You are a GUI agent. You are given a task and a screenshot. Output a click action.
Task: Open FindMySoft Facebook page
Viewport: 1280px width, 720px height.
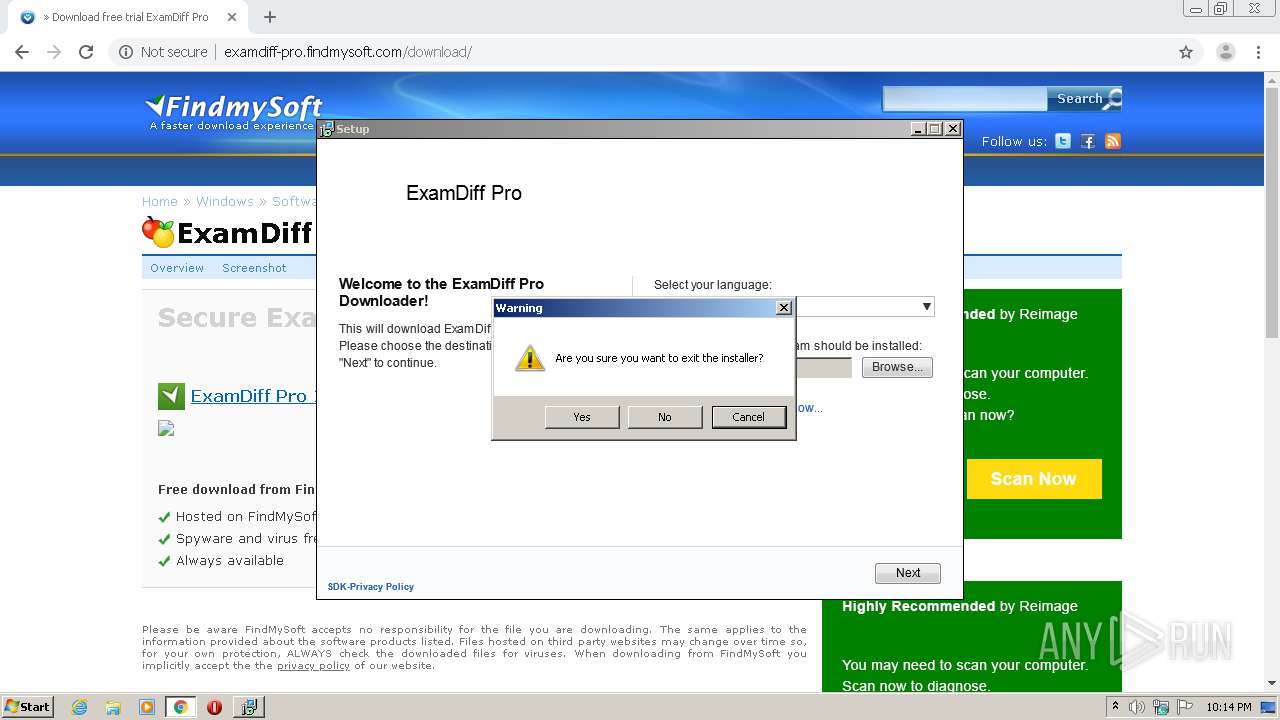(x=1088, y=141)
